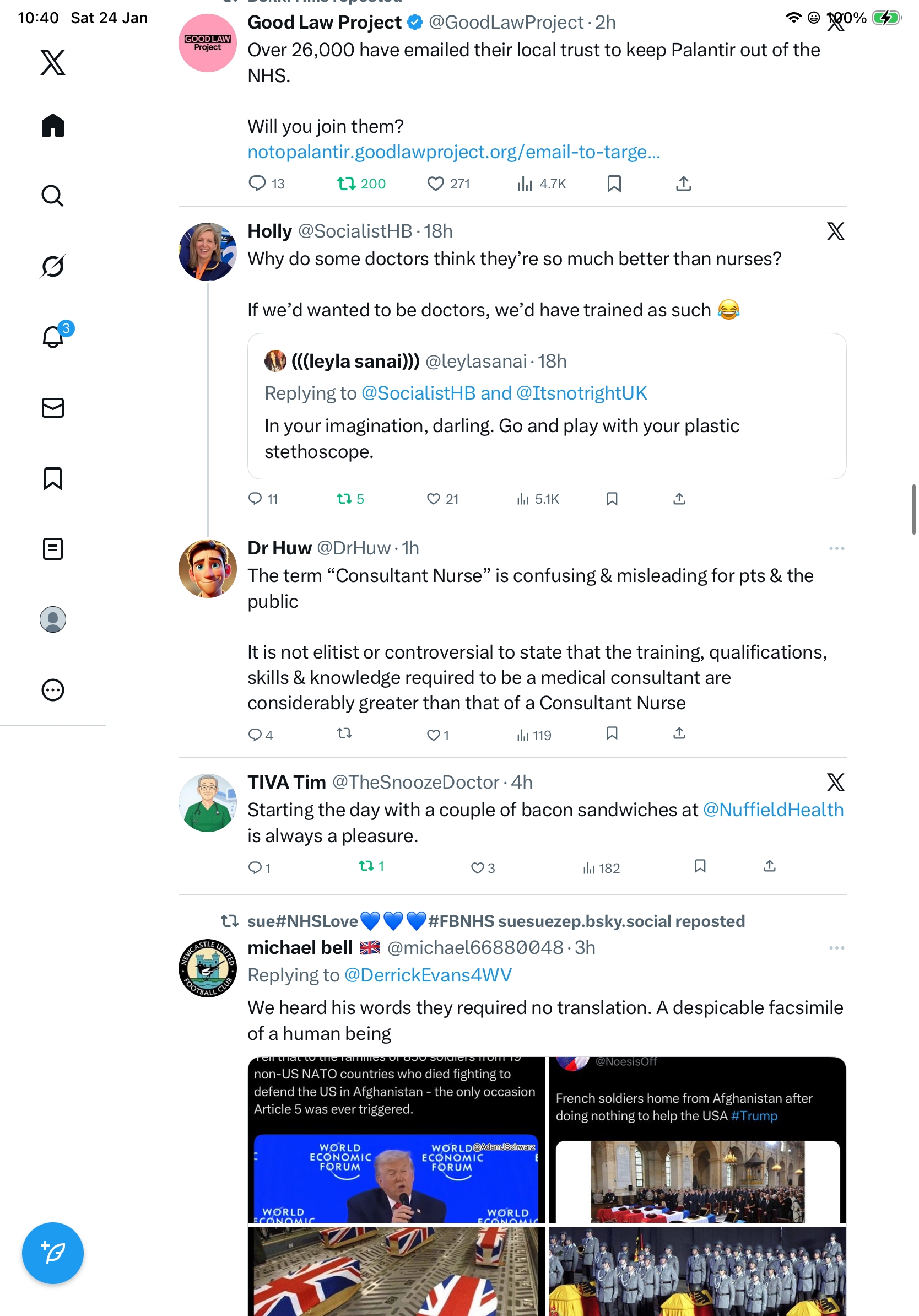This screenshot has height=1316, width=919.
Task: Open the @NuffieldHealth mention link
Action: 773,810
